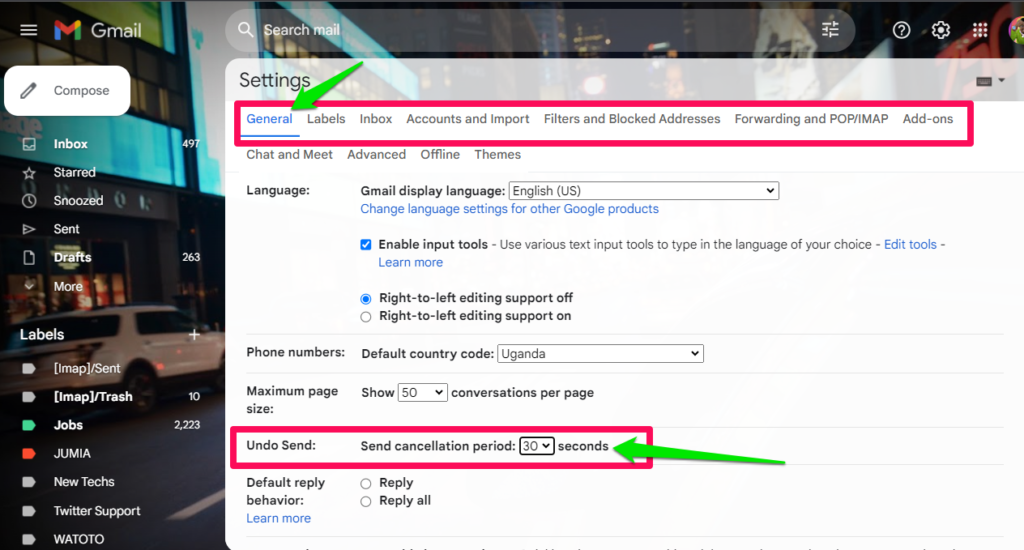1024x550 pixels.
Task: Click the Compose button
Action: coord(67,91)
